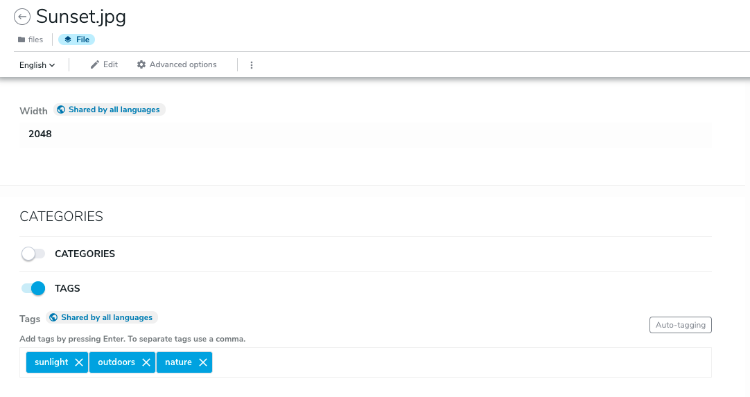
Task: Select the outdoors tag label
Action: click(x=116, y=362)
